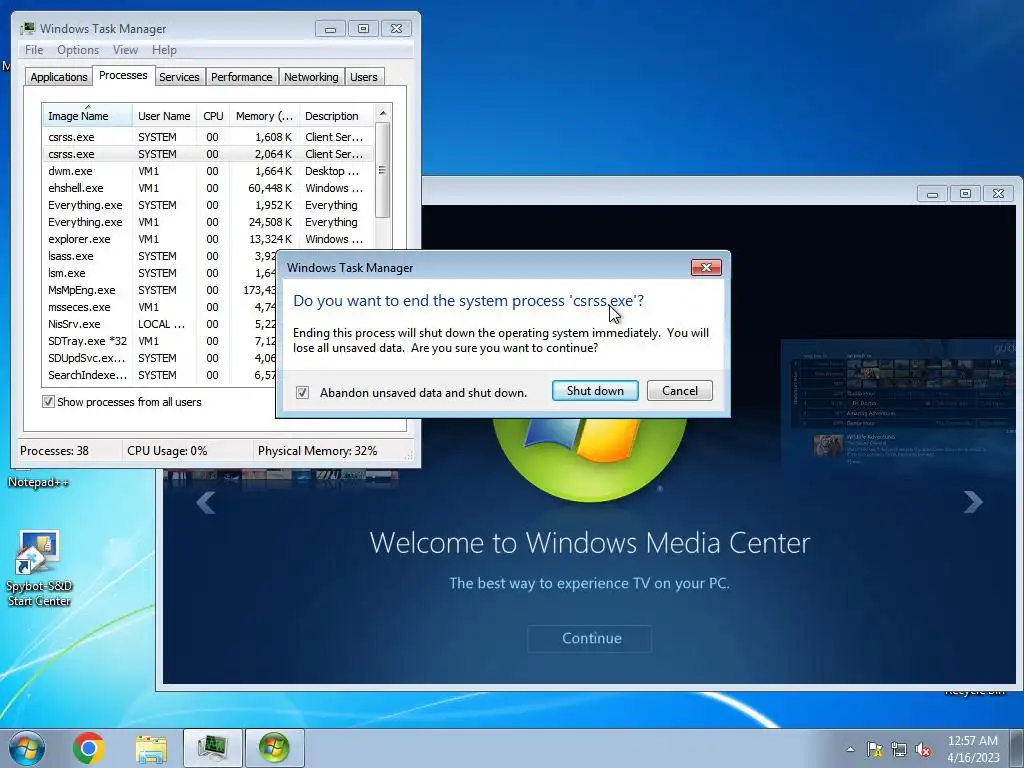The image size is (1024, 768).
Task: Sort processes by User Name column
Action: [164, 116]
